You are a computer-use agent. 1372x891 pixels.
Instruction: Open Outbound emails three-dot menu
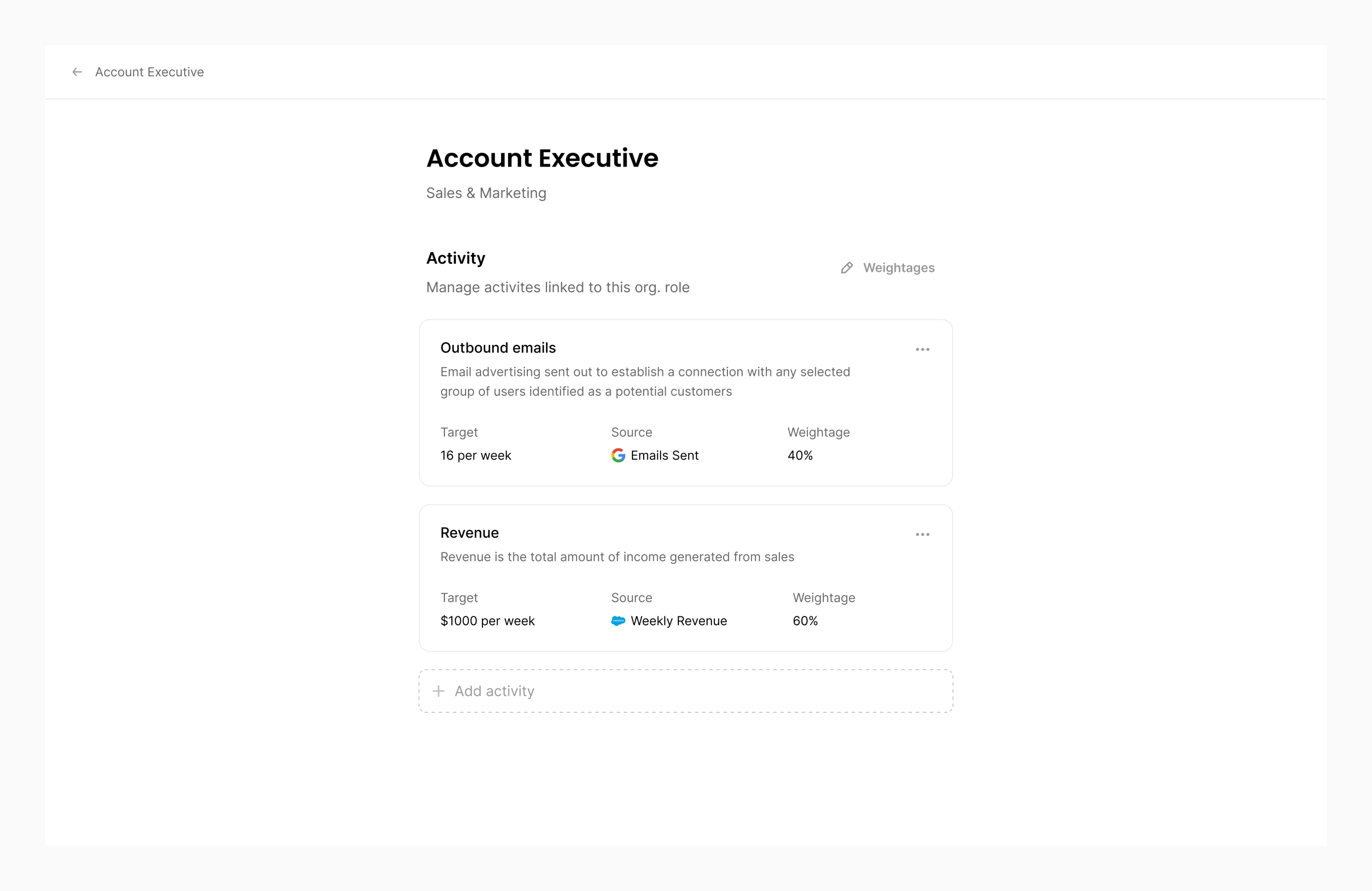pos(923,350)
